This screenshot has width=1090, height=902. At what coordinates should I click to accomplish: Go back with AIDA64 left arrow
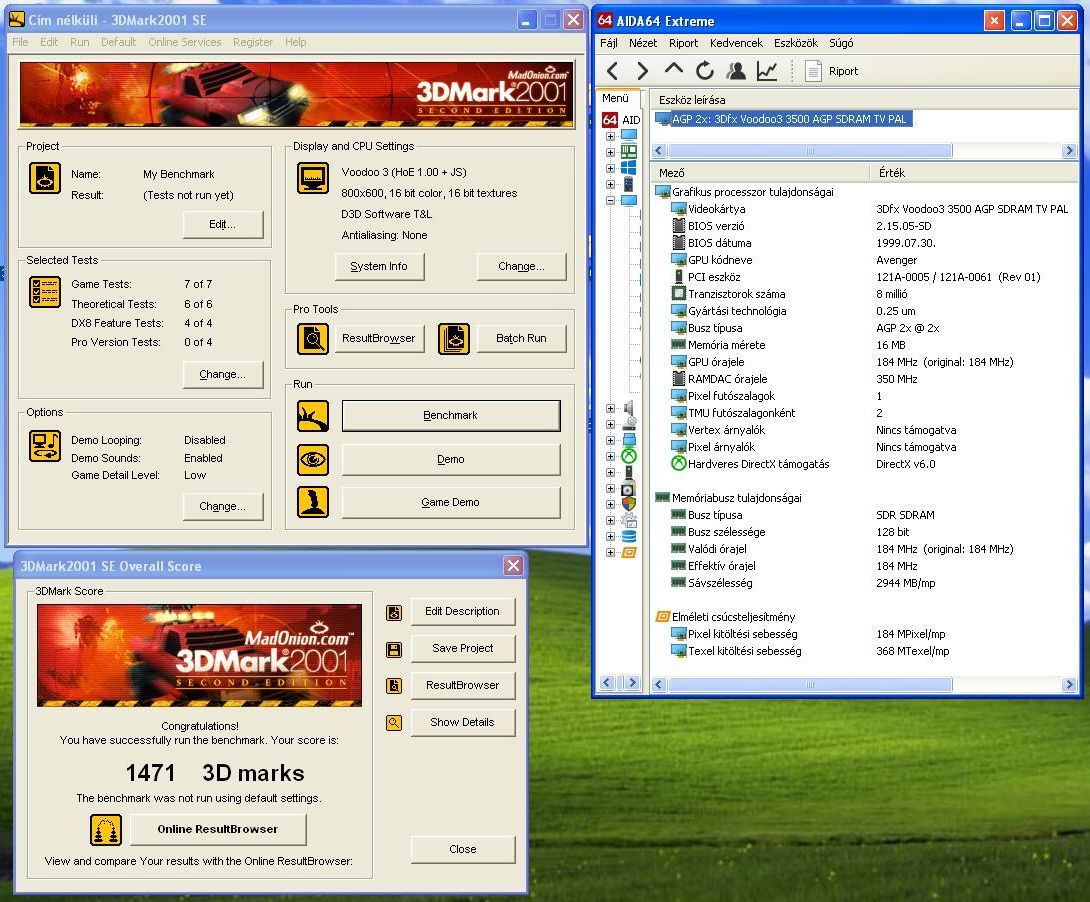tap(612, 71)
